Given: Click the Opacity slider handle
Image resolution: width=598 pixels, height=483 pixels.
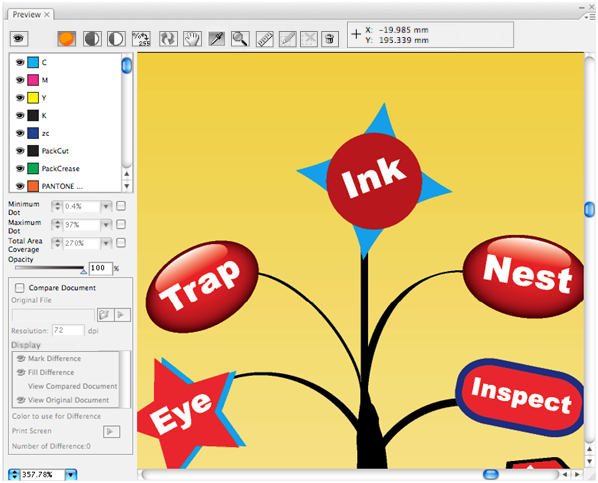Looking at the screenshot, I should click(83, 271).
